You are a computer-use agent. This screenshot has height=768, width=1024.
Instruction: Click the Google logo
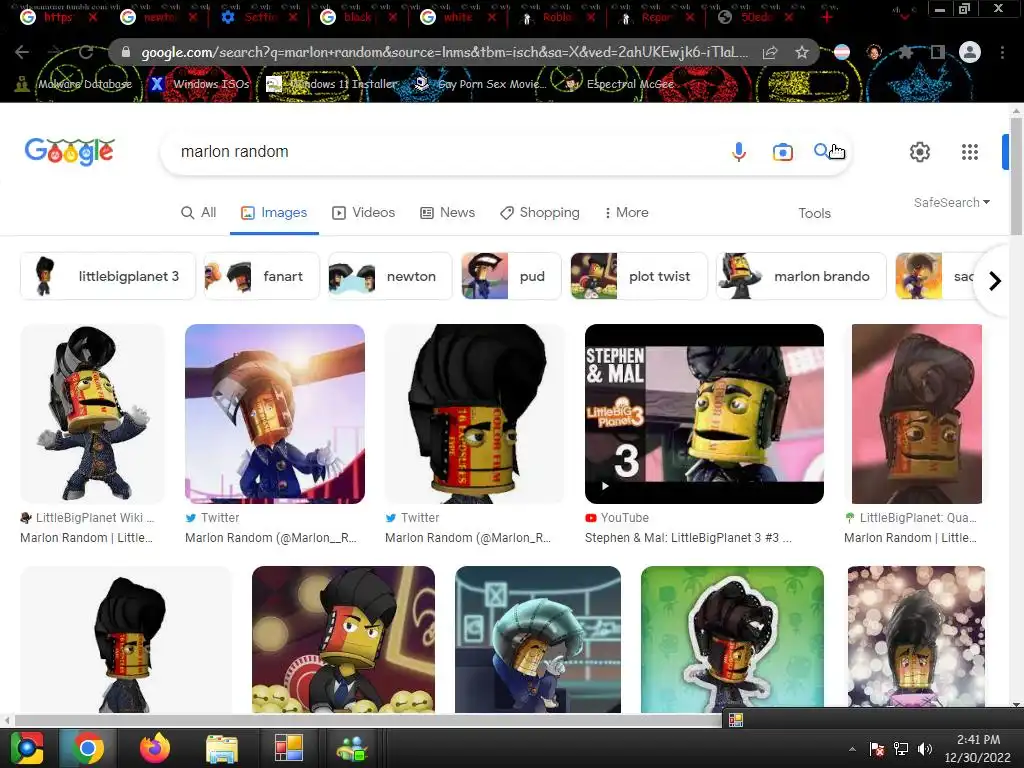tap(70, 152)
